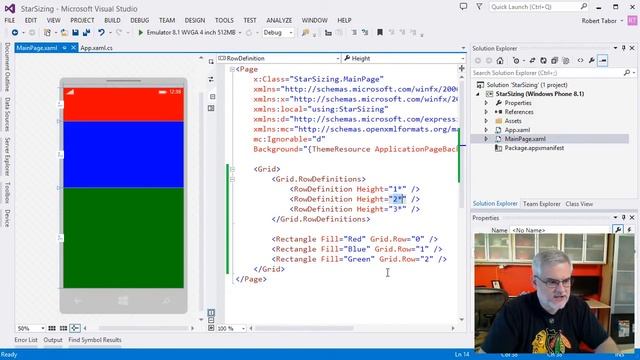This screenshot has width=640, height=360.
Task: Click the Undo toolbar icon
Action: pyautogui.click(x=101, y=32)
